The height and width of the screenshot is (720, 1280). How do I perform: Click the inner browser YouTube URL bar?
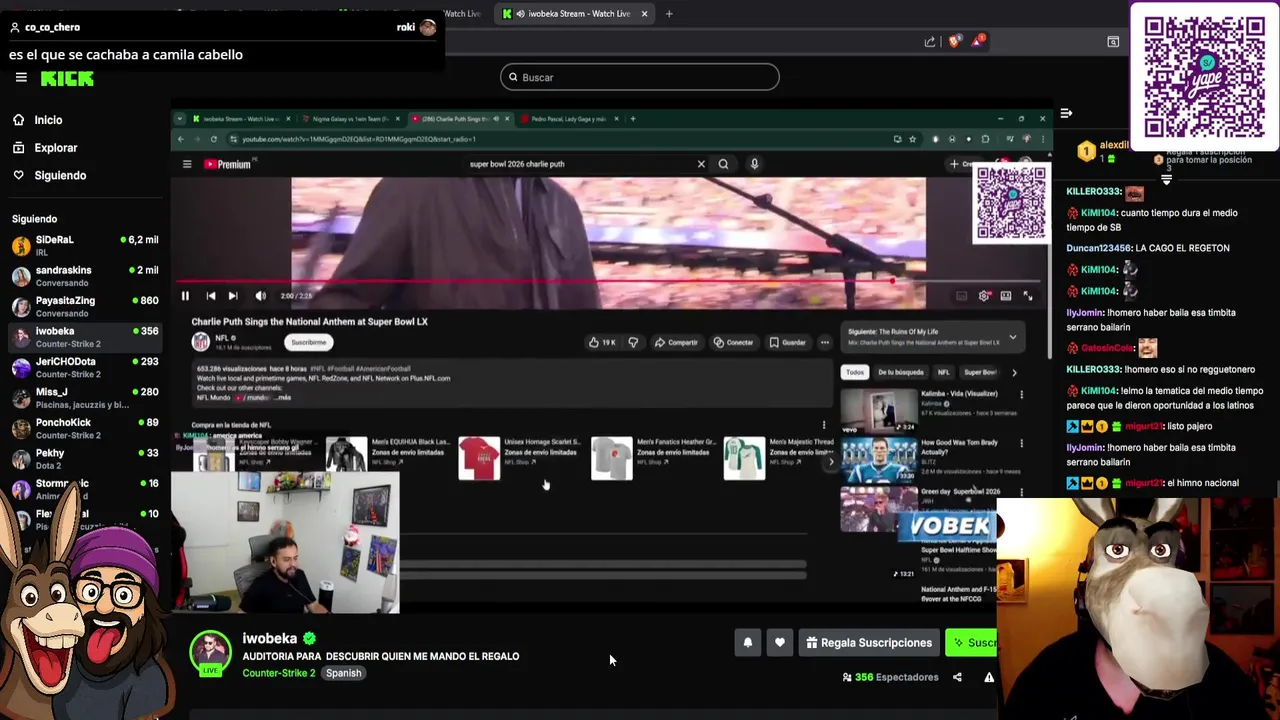560,139
